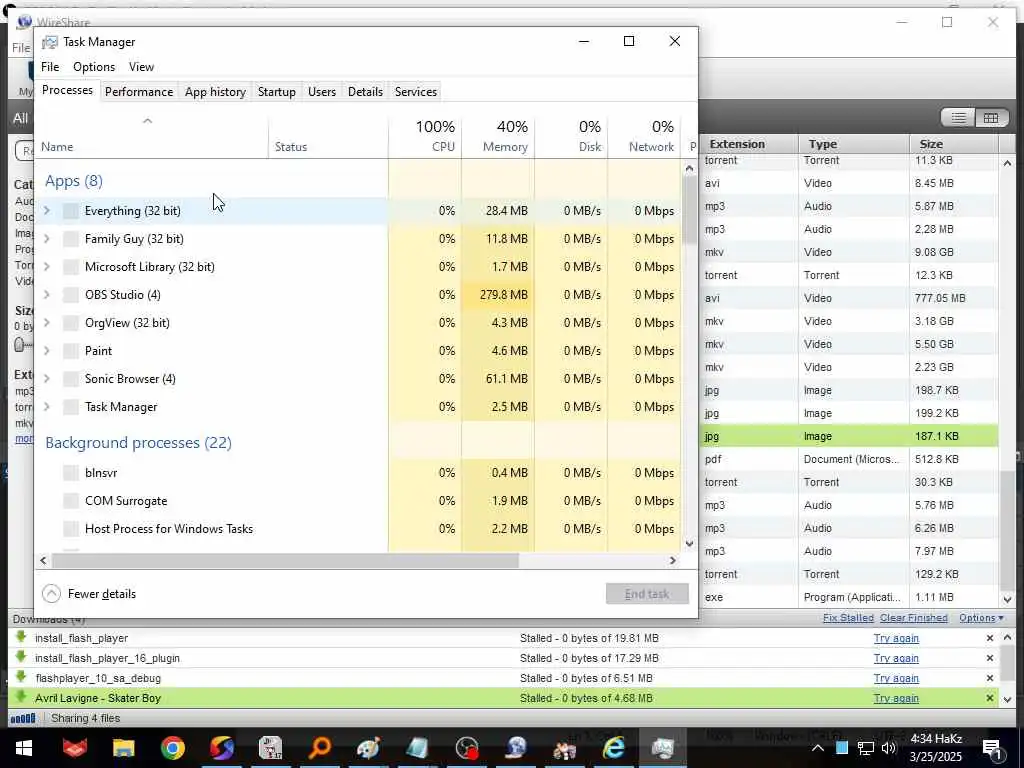
Task: Sort processes by the CPU column
Action: 425,136
